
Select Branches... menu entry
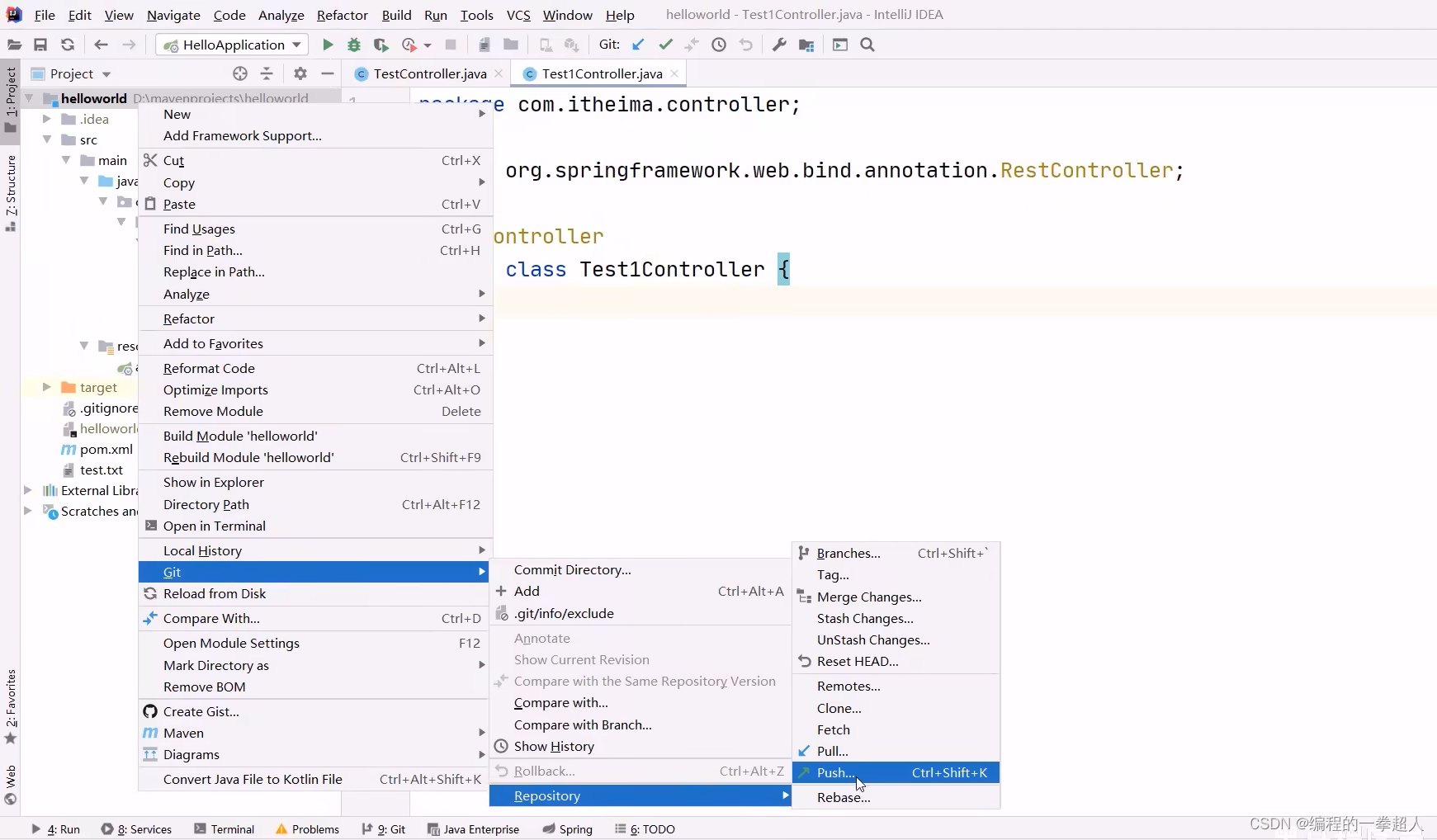point(896,553)
